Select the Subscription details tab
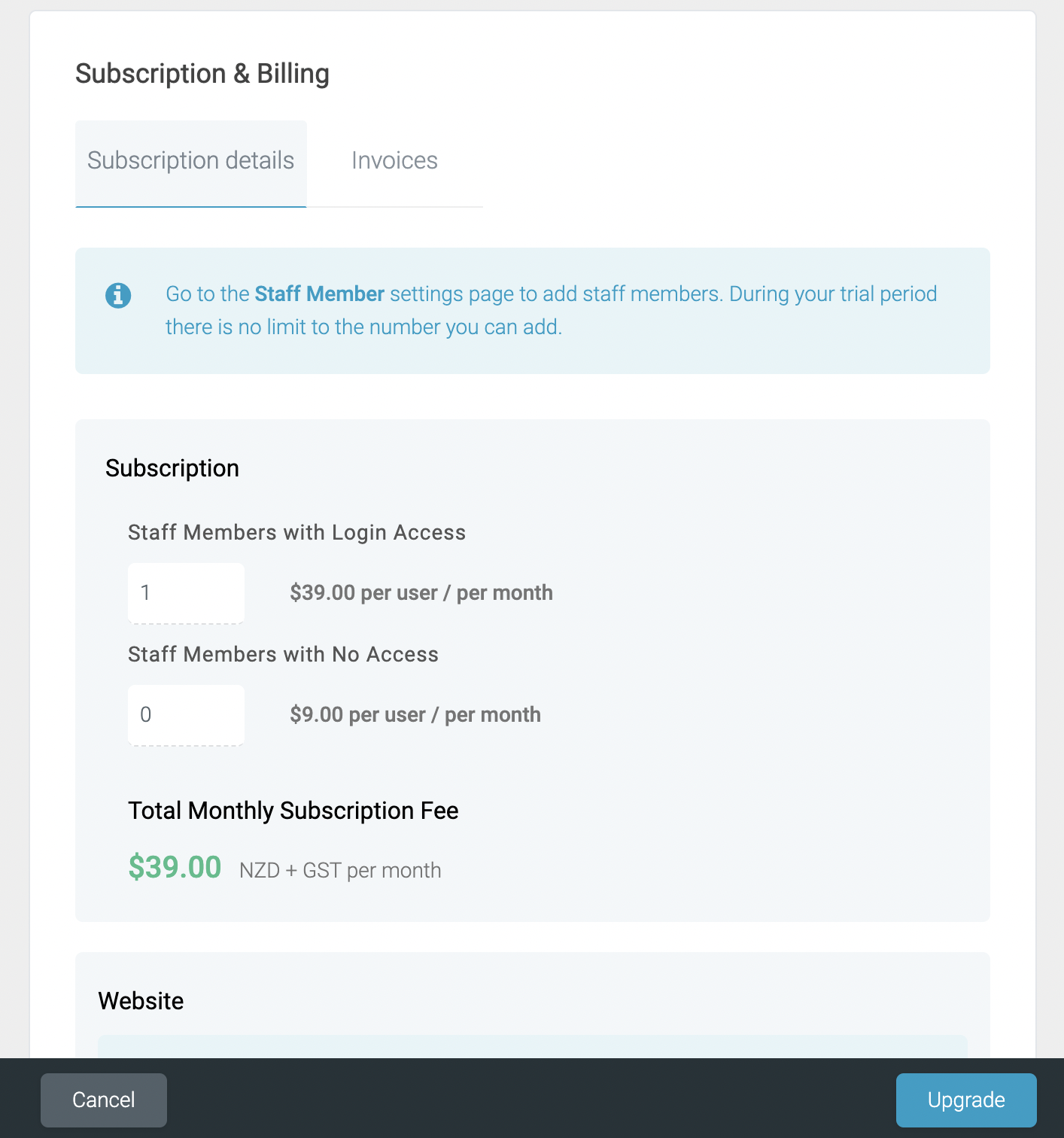The image size is (1064, 1138). [x=191, y=161]
